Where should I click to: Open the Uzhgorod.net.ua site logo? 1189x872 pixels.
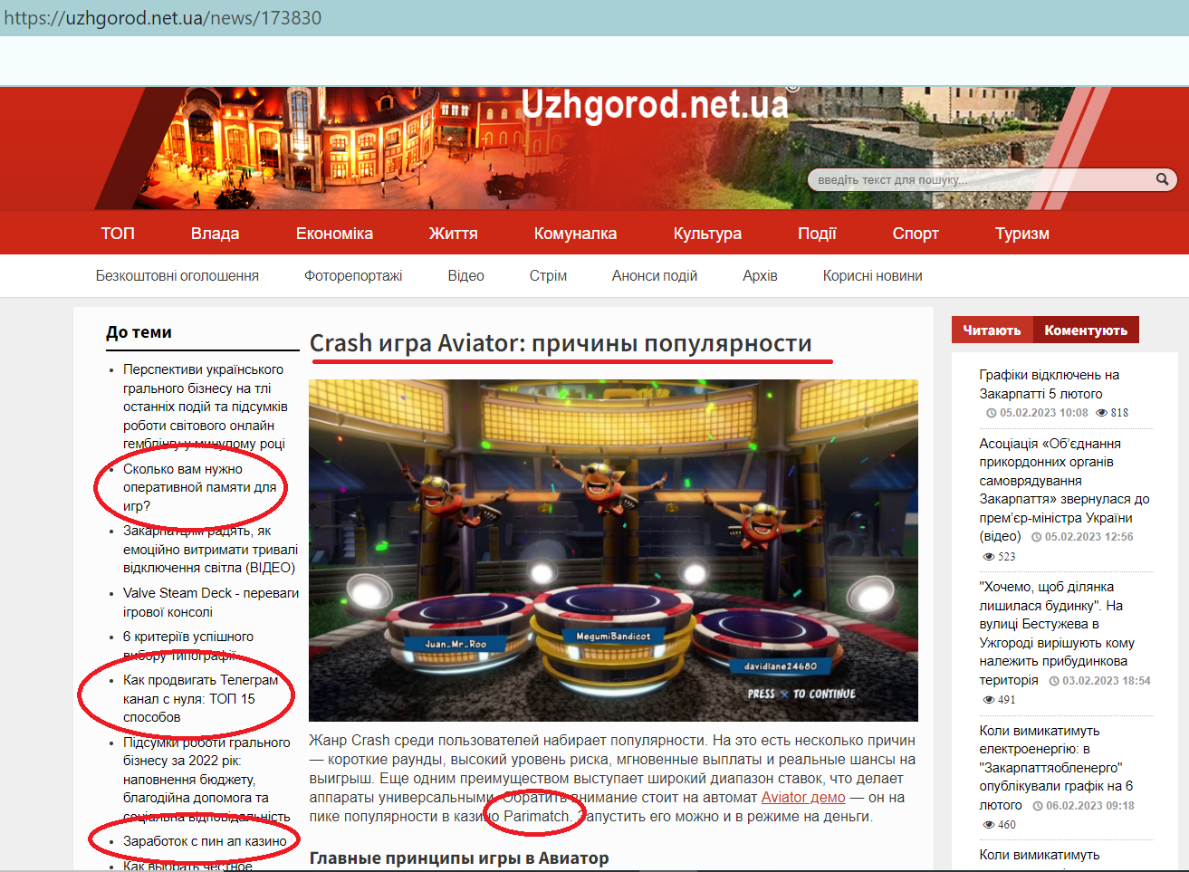tap(655, 105)
